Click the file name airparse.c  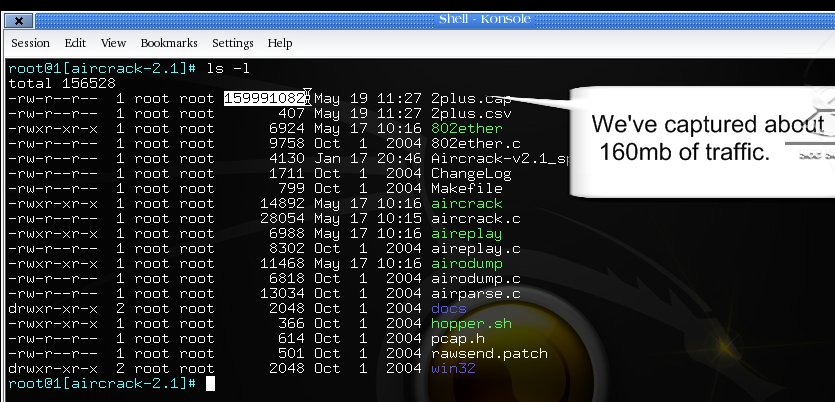[476, 293]
